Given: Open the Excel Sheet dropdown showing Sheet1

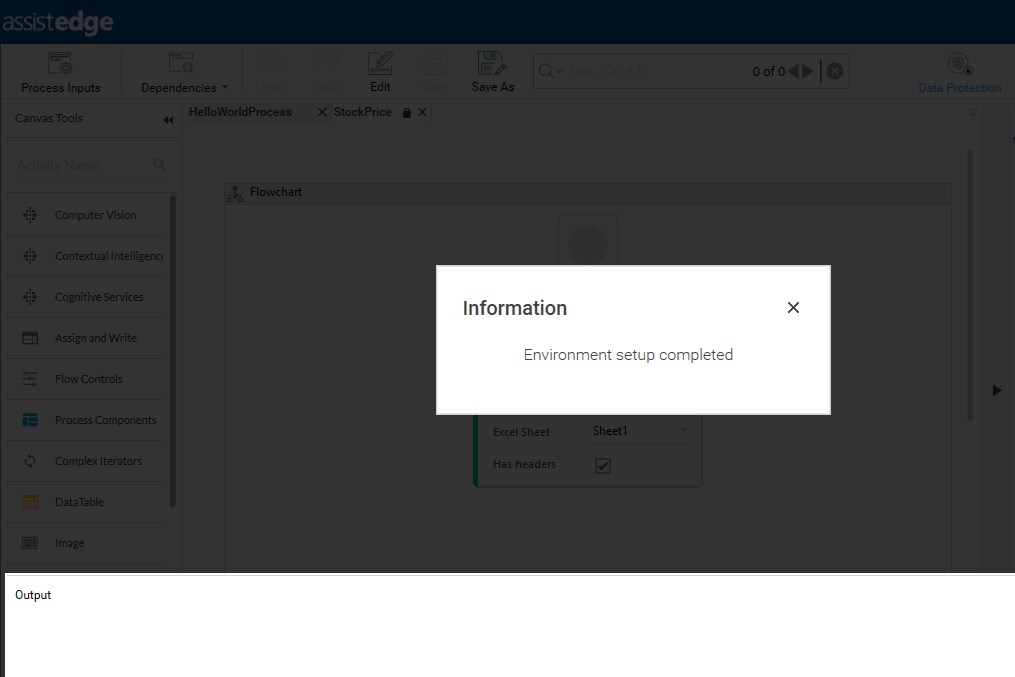Looking at the screenshot, I should 639,432.
